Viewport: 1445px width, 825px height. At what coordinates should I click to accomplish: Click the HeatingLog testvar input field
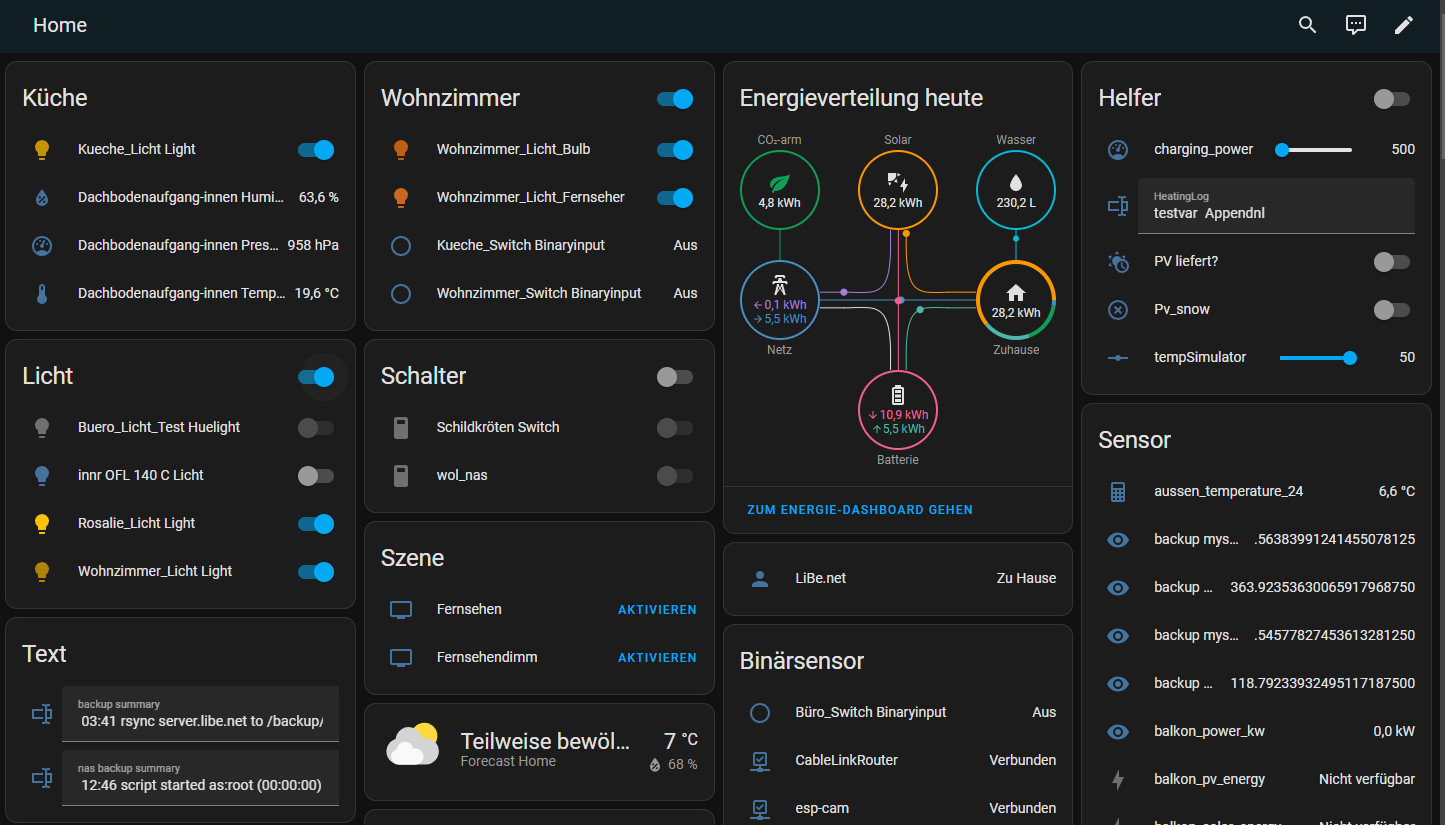click(1276, 206)
